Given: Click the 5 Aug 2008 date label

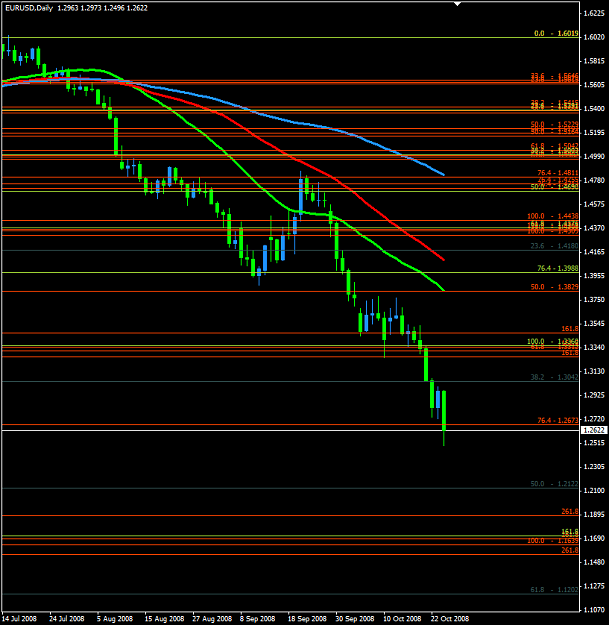Looking at the screenshot, I should tap(115, 619).
